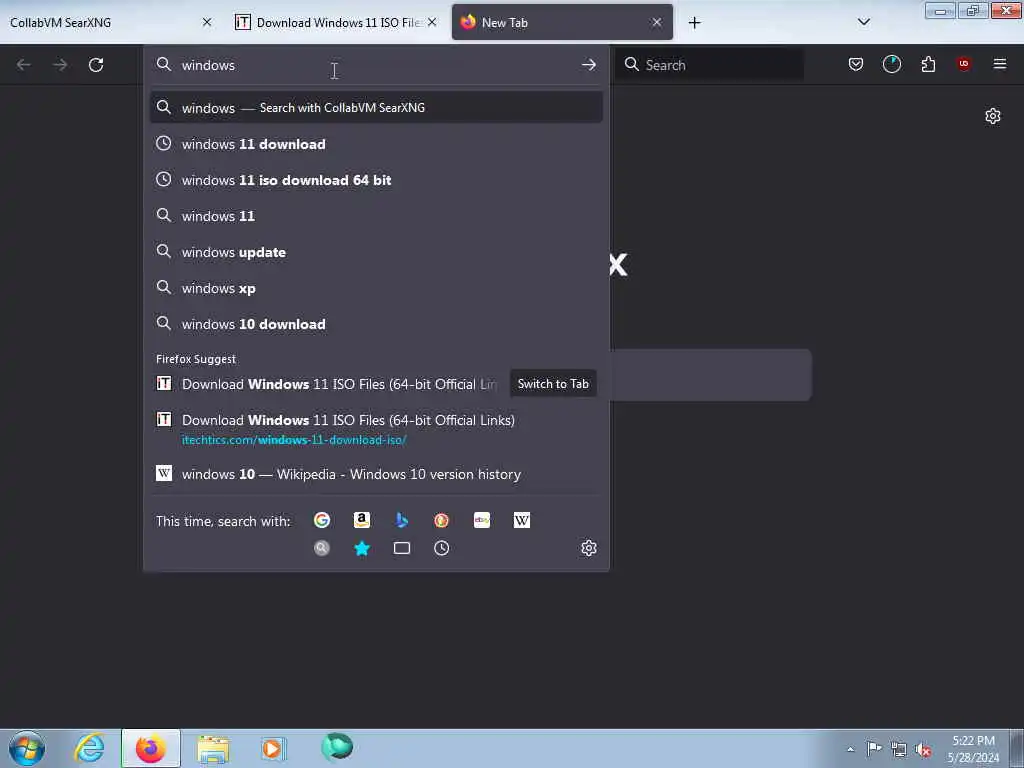Close the Download Windows 11 ISO tab

pyautogui.click(x=432, y=22)
